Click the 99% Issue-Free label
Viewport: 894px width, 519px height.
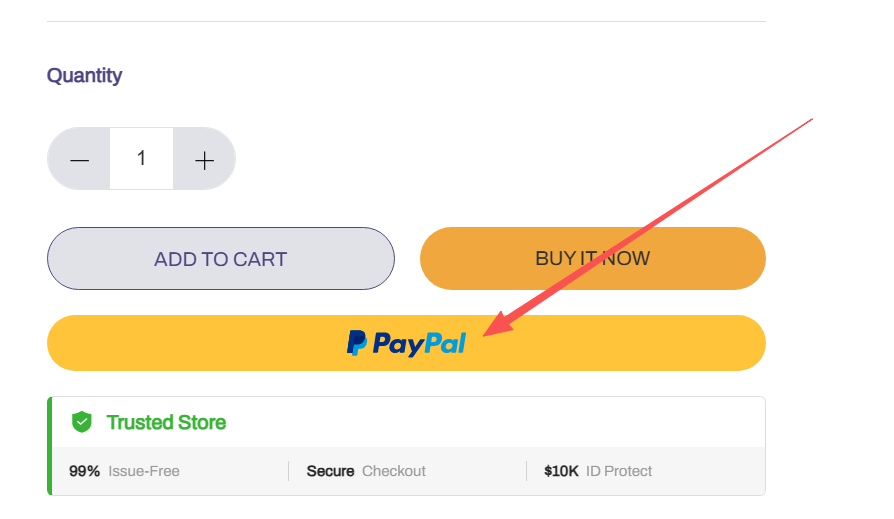[124, 471]
